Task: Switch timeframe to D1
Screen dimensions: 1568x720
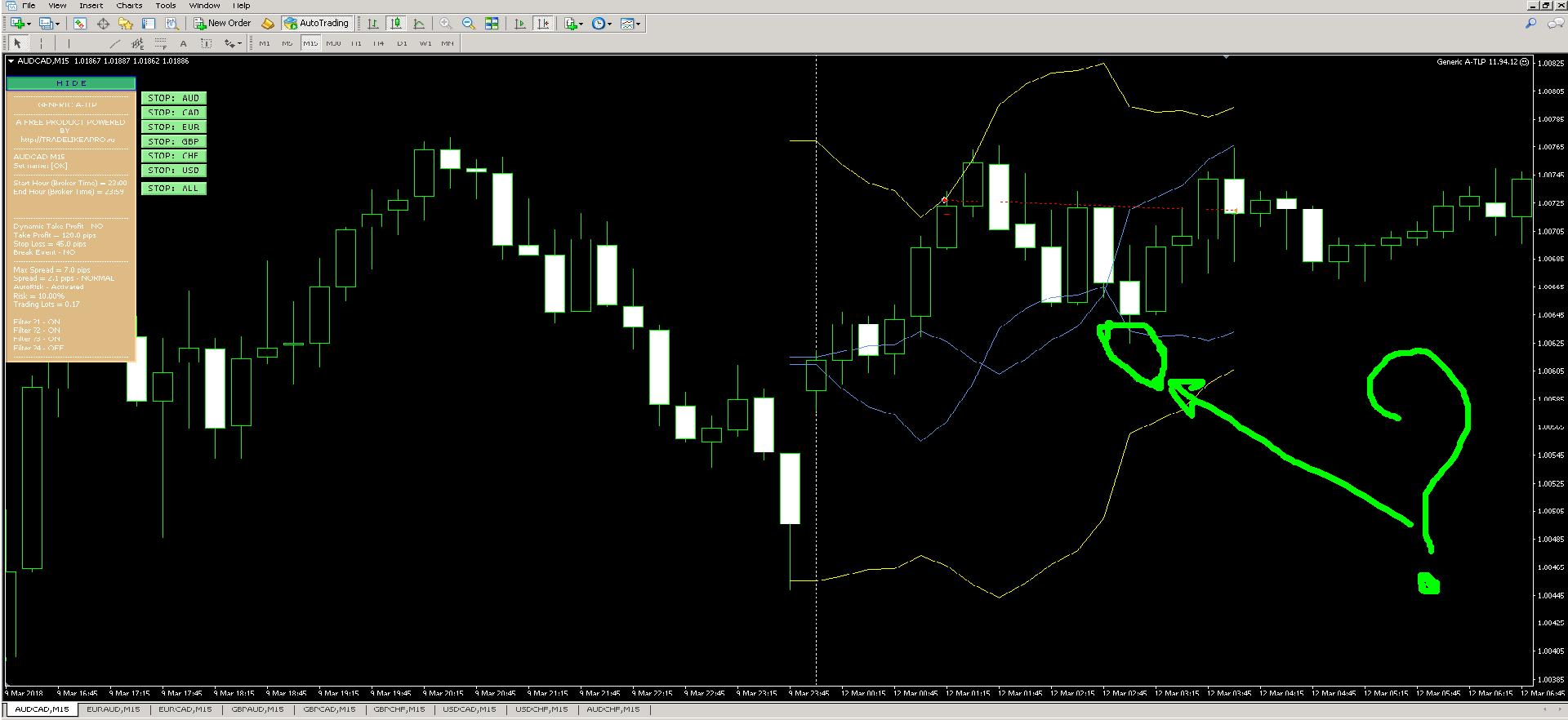Action: [402, 43]
